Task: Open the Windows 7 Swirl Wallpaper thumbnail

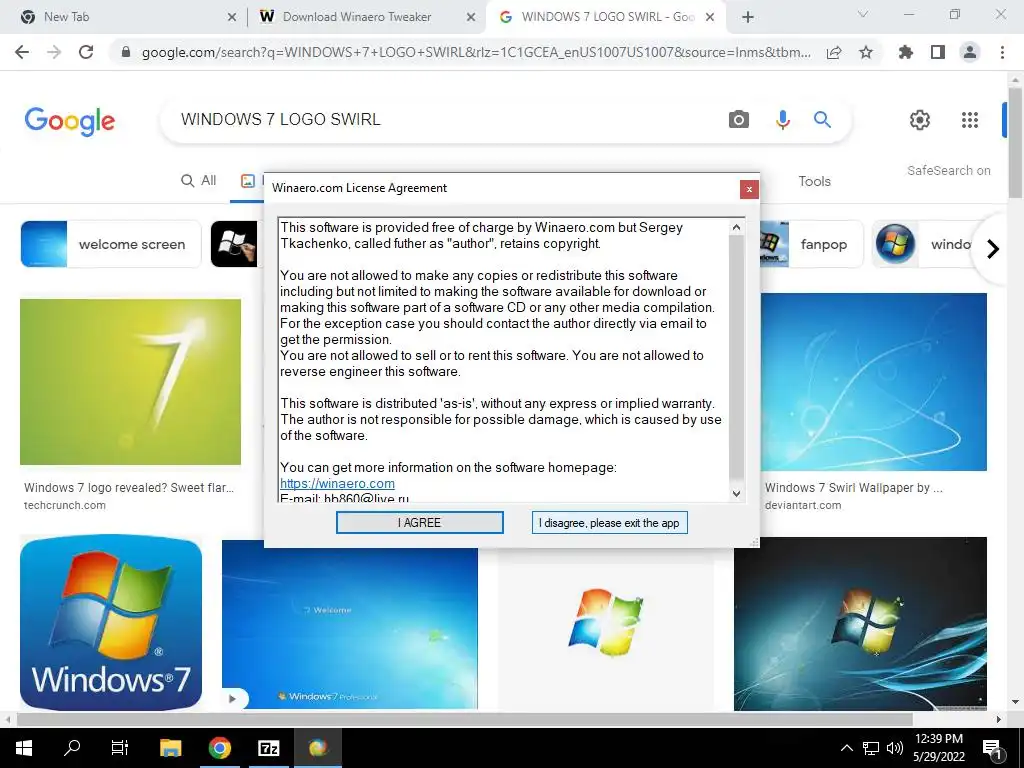Action: [874, 381]
